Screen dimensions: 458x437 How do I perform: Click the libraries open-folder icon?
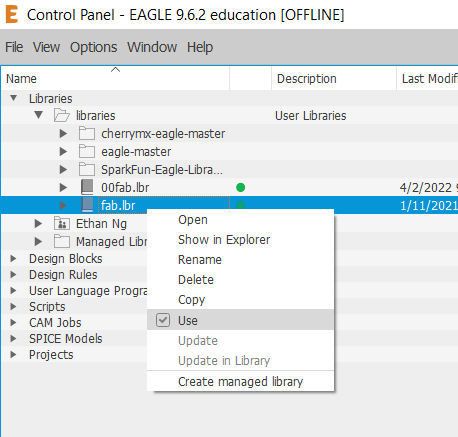pyautogui.click(x=62, y=116)
